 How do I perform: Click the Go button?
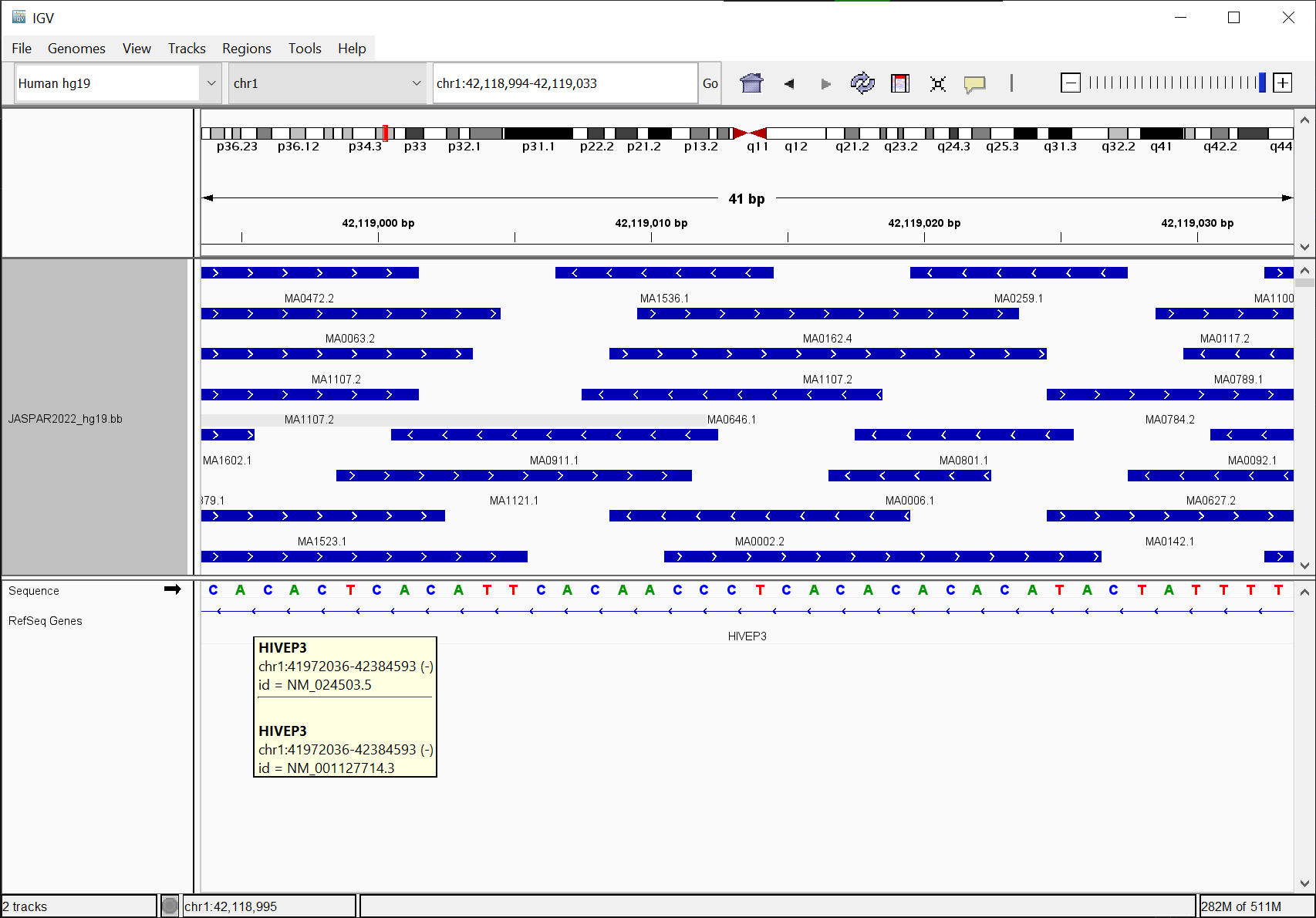(x=709, y=83)
